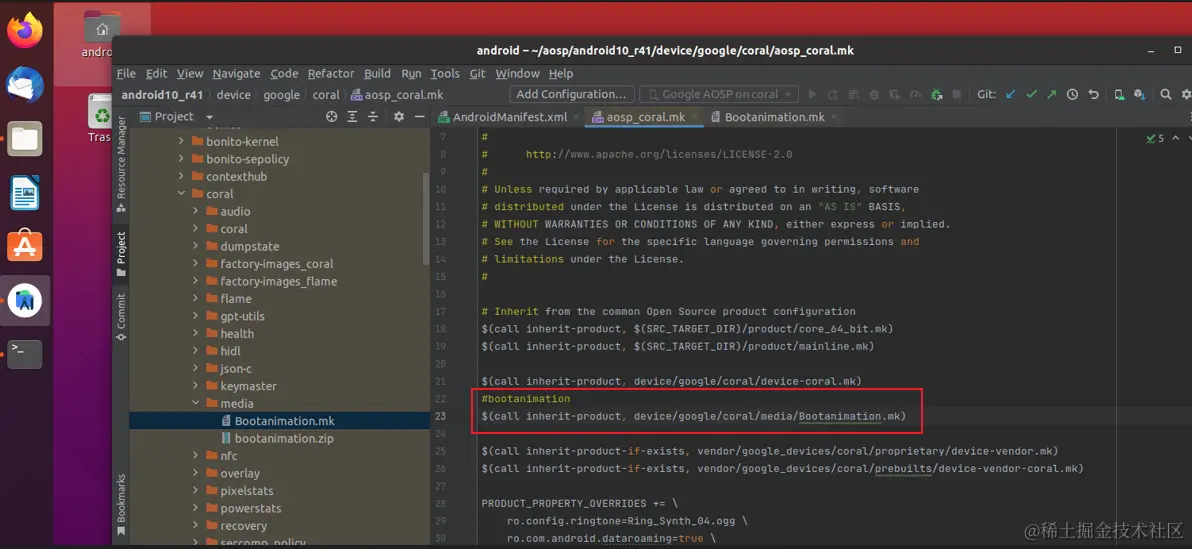Click the Git Update Project blue arrow
1192x549 pixels.
1010,94
